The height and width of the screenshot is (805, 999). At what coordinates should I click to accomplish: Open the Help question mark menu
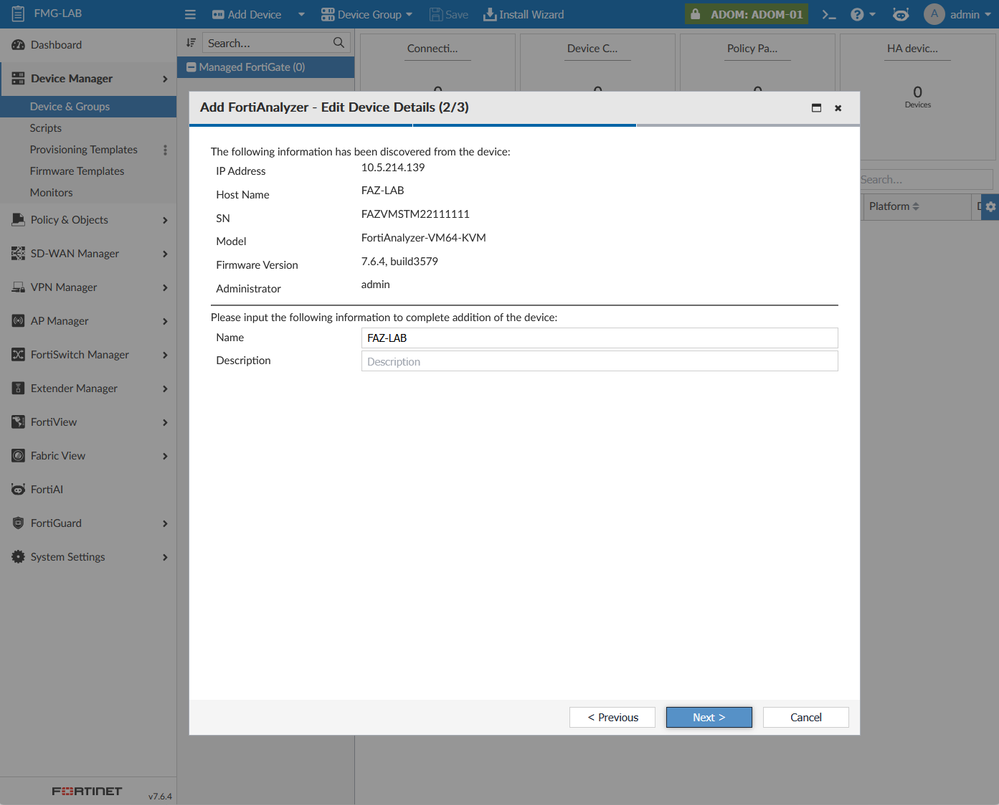tap(863, 14)
